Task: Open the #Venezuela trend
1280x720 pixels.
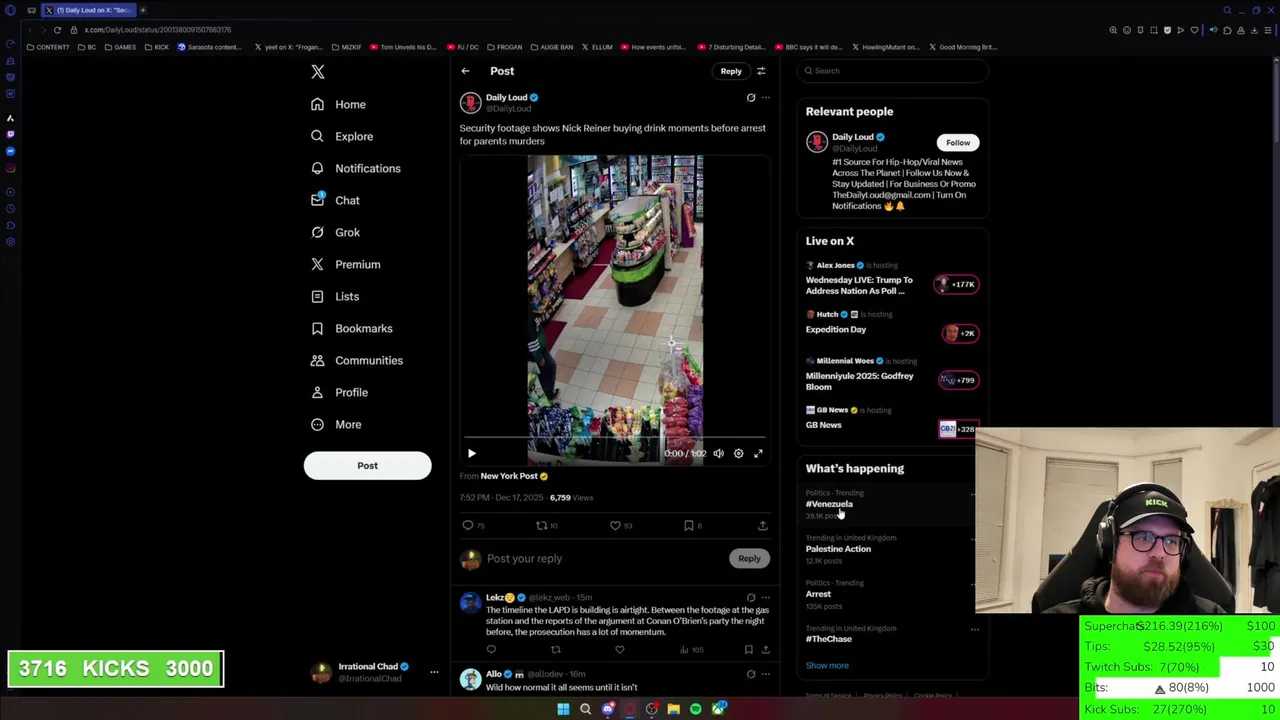Action: pyautogui.click(x=829, y=504)
